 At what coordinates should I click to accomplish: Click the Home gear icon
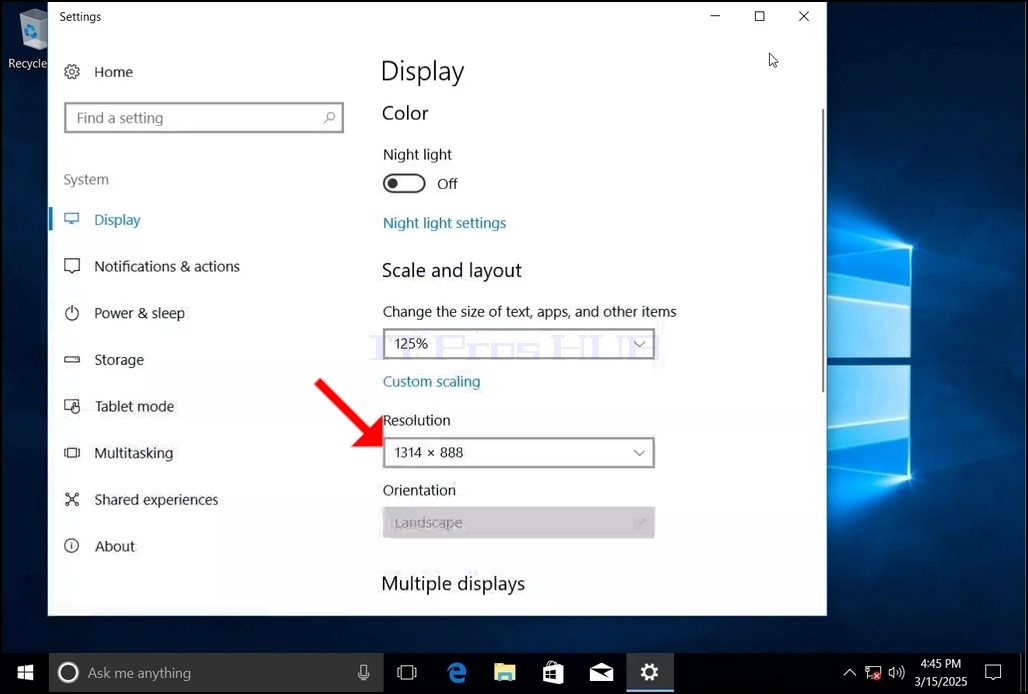click(x=71, y=72)
